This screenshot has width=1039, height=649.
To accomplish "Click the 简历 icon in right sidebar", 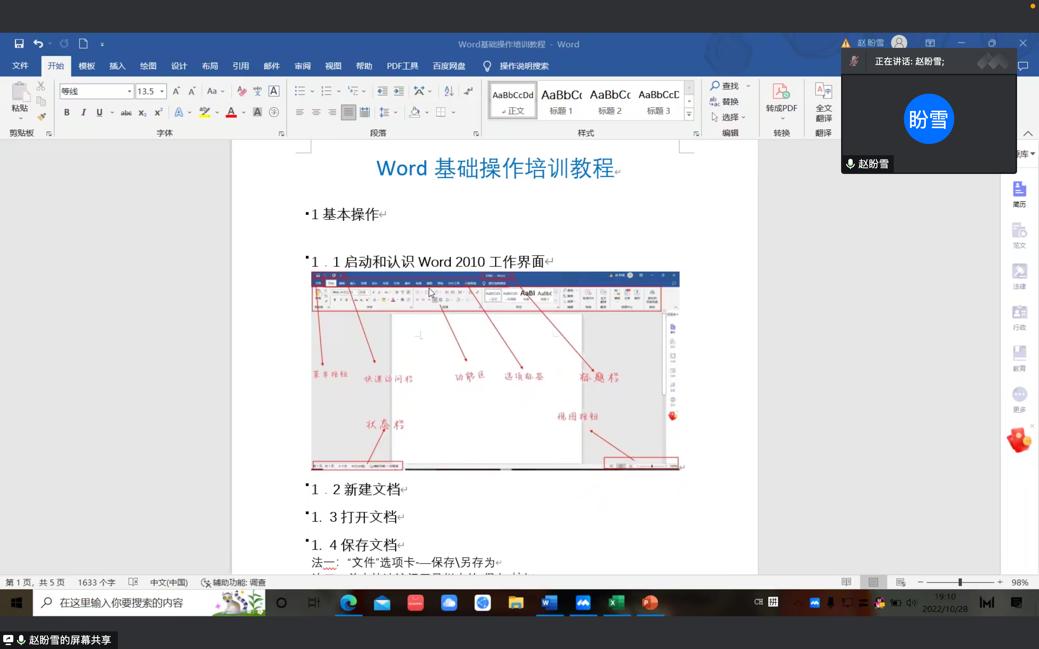I will click(1019, 194).
